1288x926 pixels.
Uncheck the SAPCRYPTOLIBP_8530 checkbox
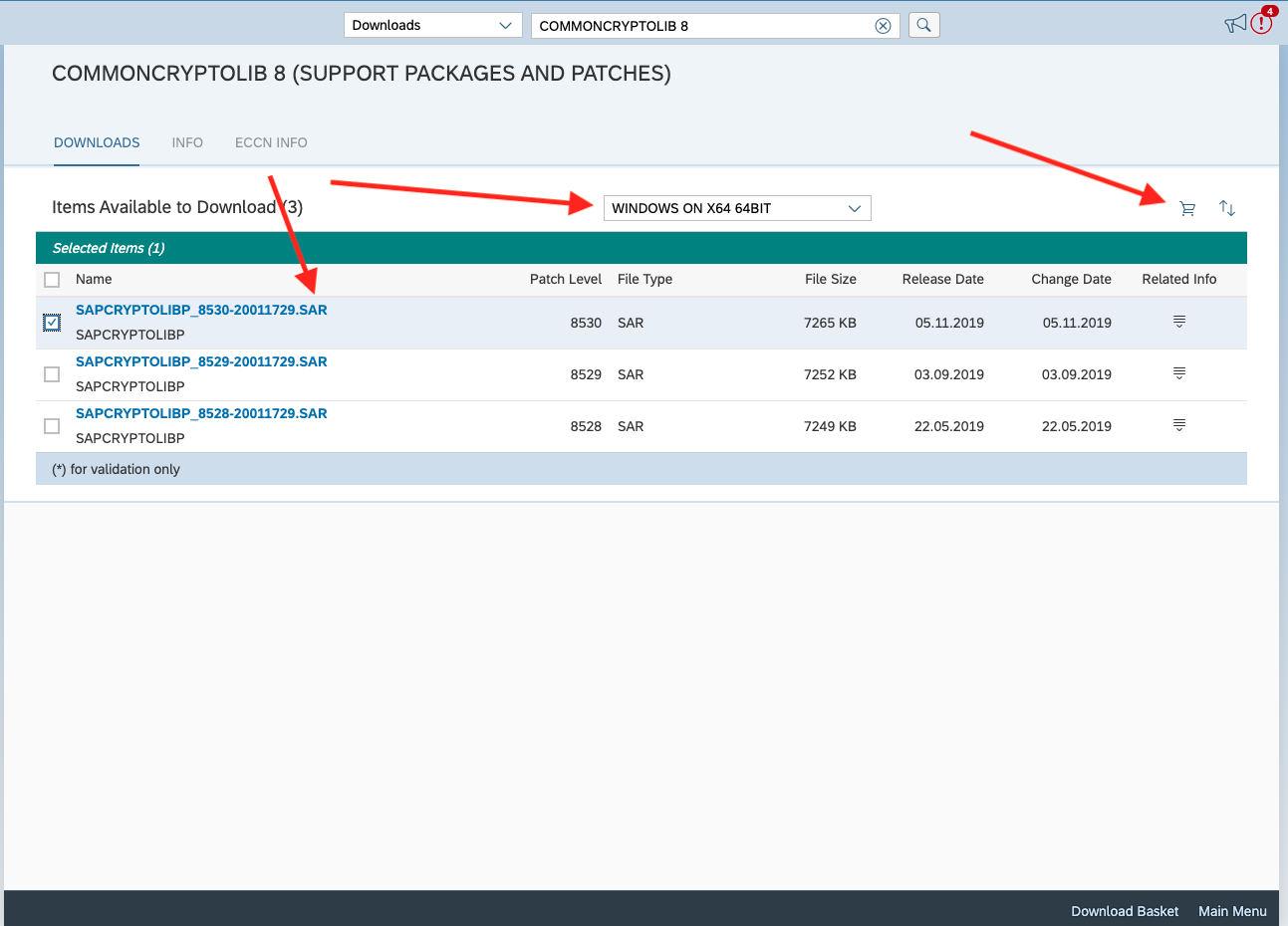[52, 323]
